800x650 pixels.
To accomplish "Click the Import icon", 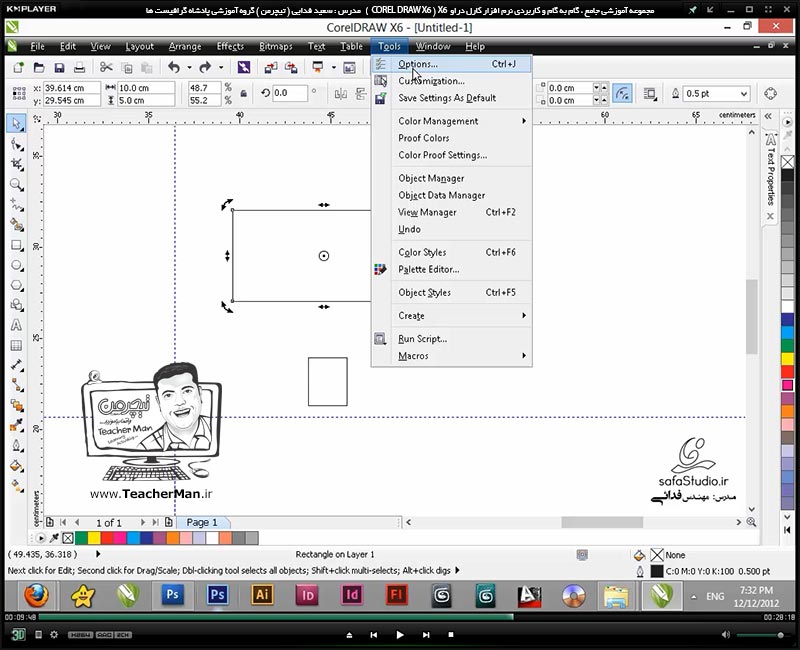I will pyautogui.click(x=270, y=67).
